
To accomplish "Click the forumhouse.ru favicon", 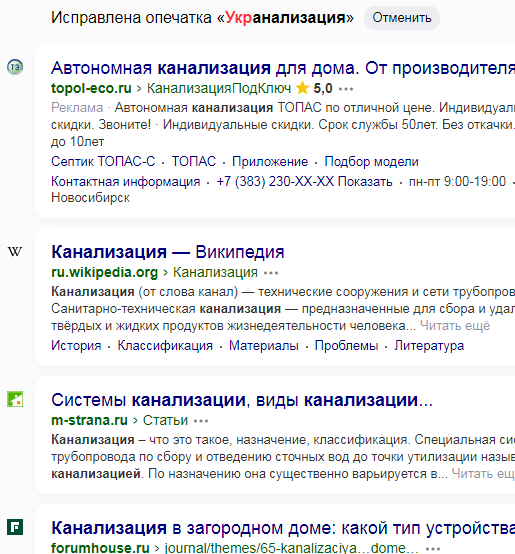I will tap(15, 527).
